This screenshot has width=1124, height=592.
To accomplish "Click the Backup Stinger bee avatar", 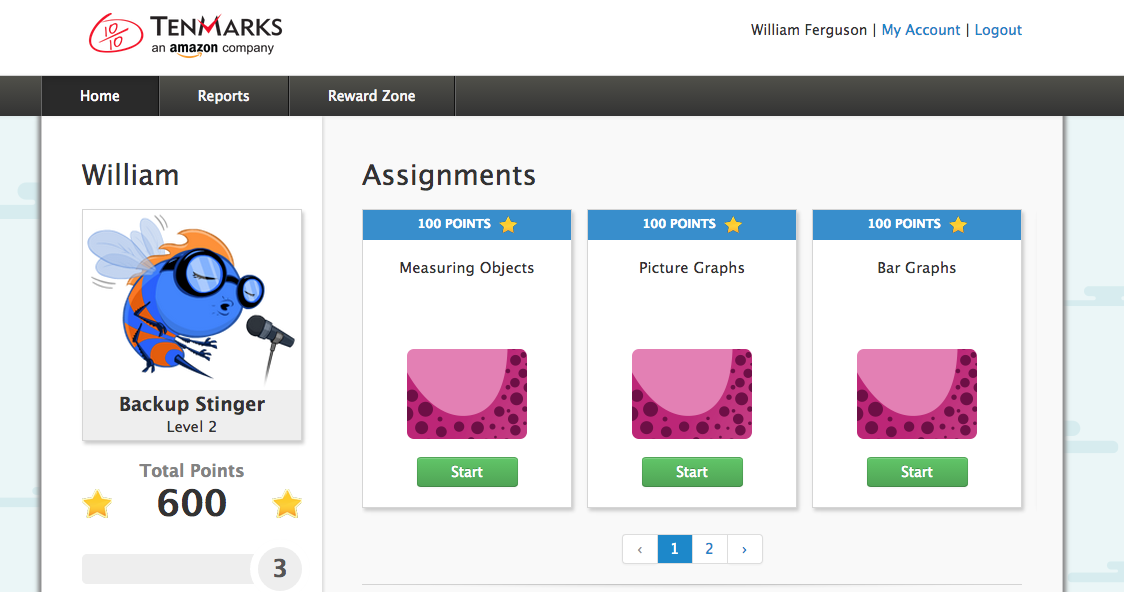I will [x=192, y=300].
